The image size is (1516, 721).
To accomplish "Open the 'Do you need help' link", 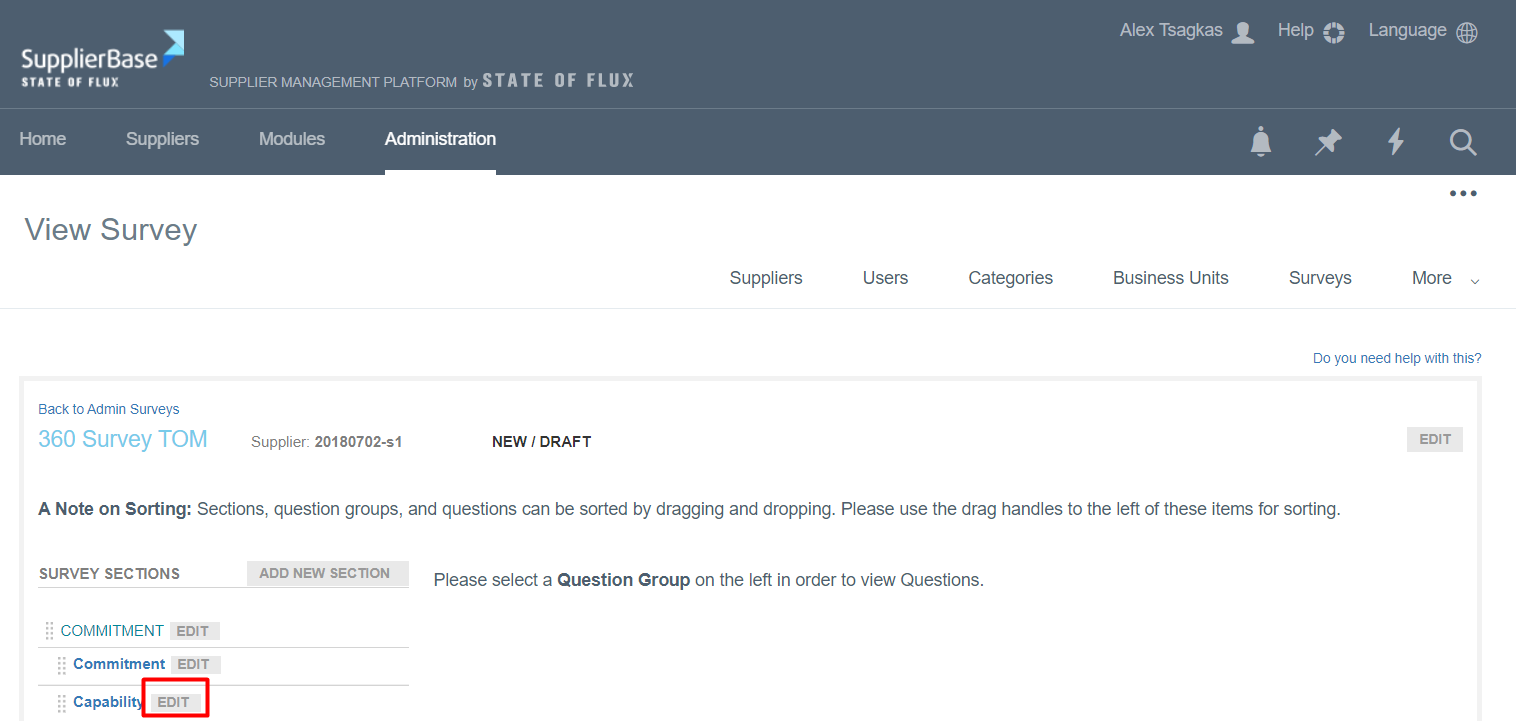I will point(1397,358).
